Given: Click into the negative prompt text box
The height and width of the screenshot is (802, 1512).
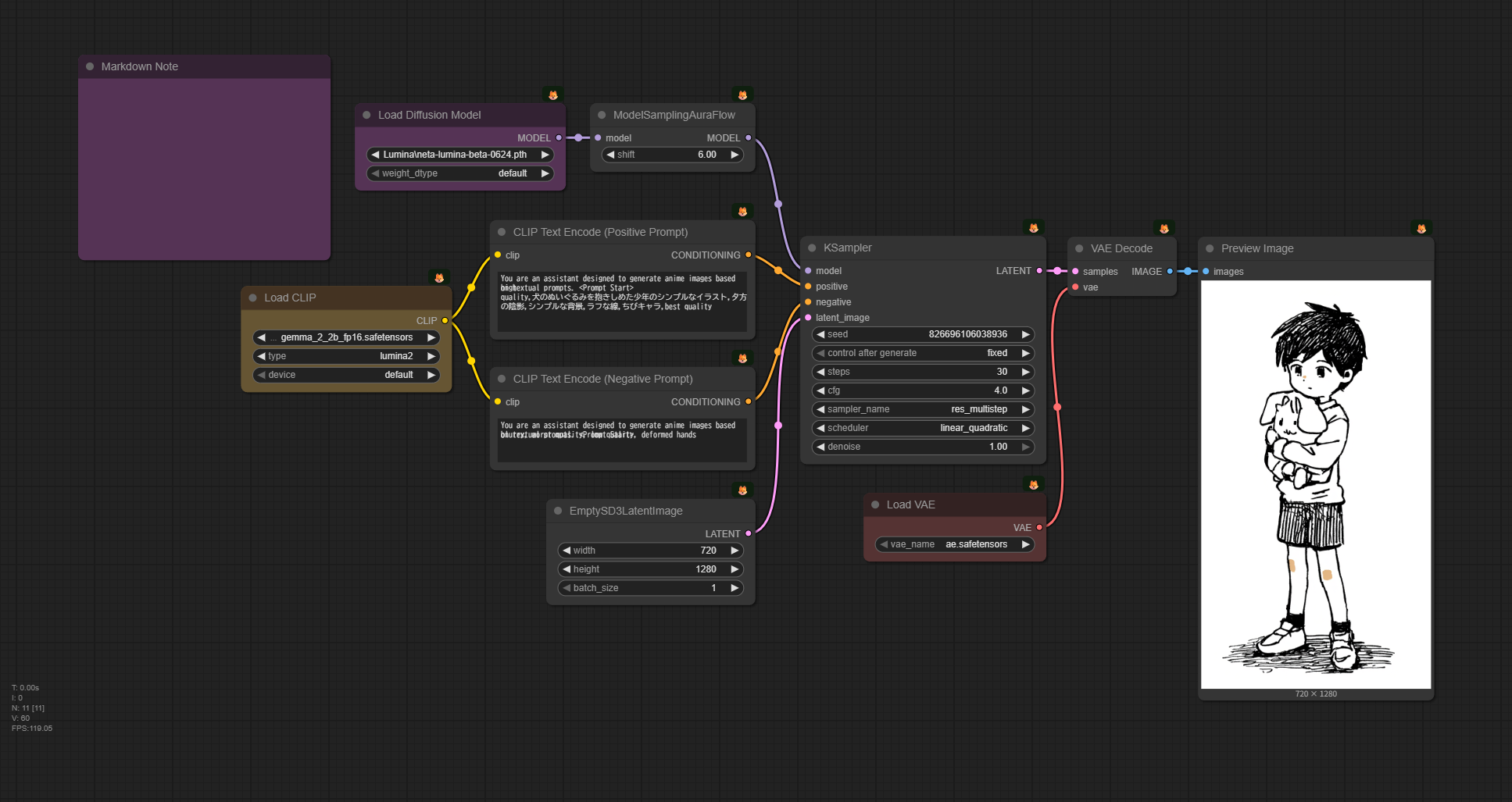Looking at the screenshot, I should pos(622,440).
